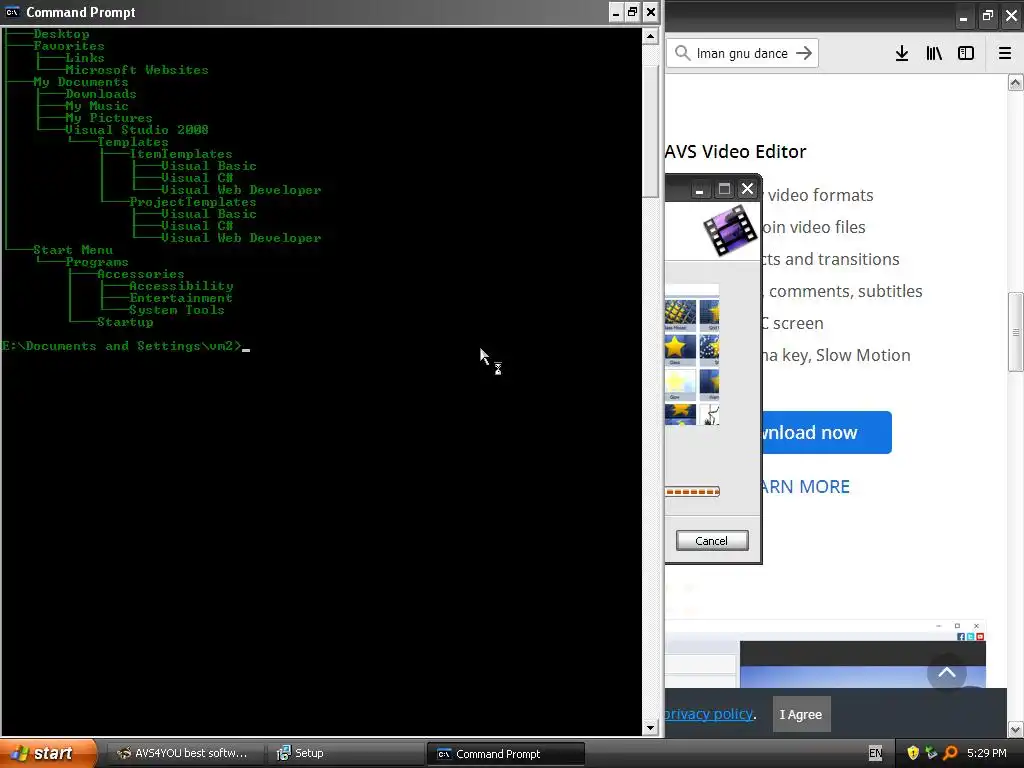Click Command Prompt scrollbar up arrow
The height and width of the screenshot is (768, 1024).
click(650, 36)
